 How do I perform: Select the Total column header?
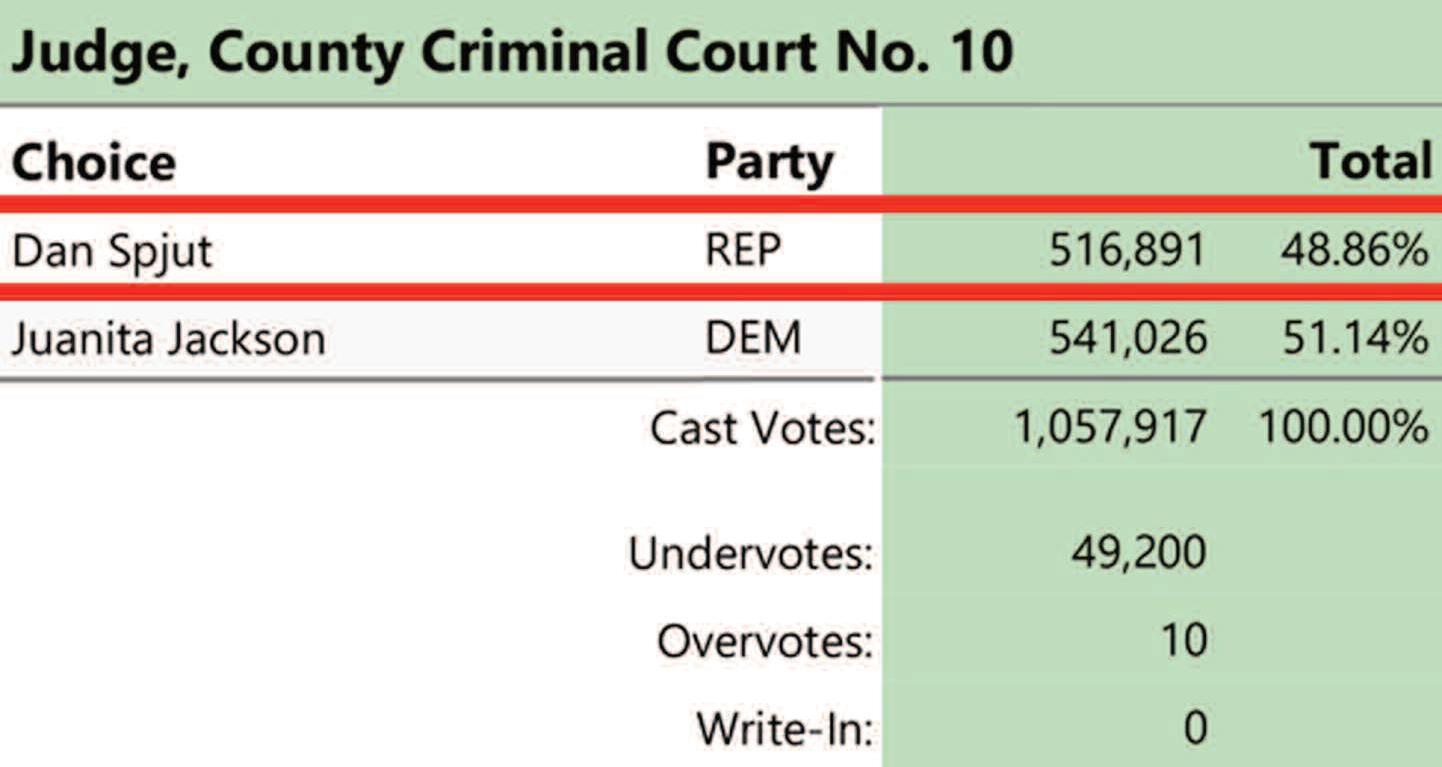click(x=1371, y=162)
